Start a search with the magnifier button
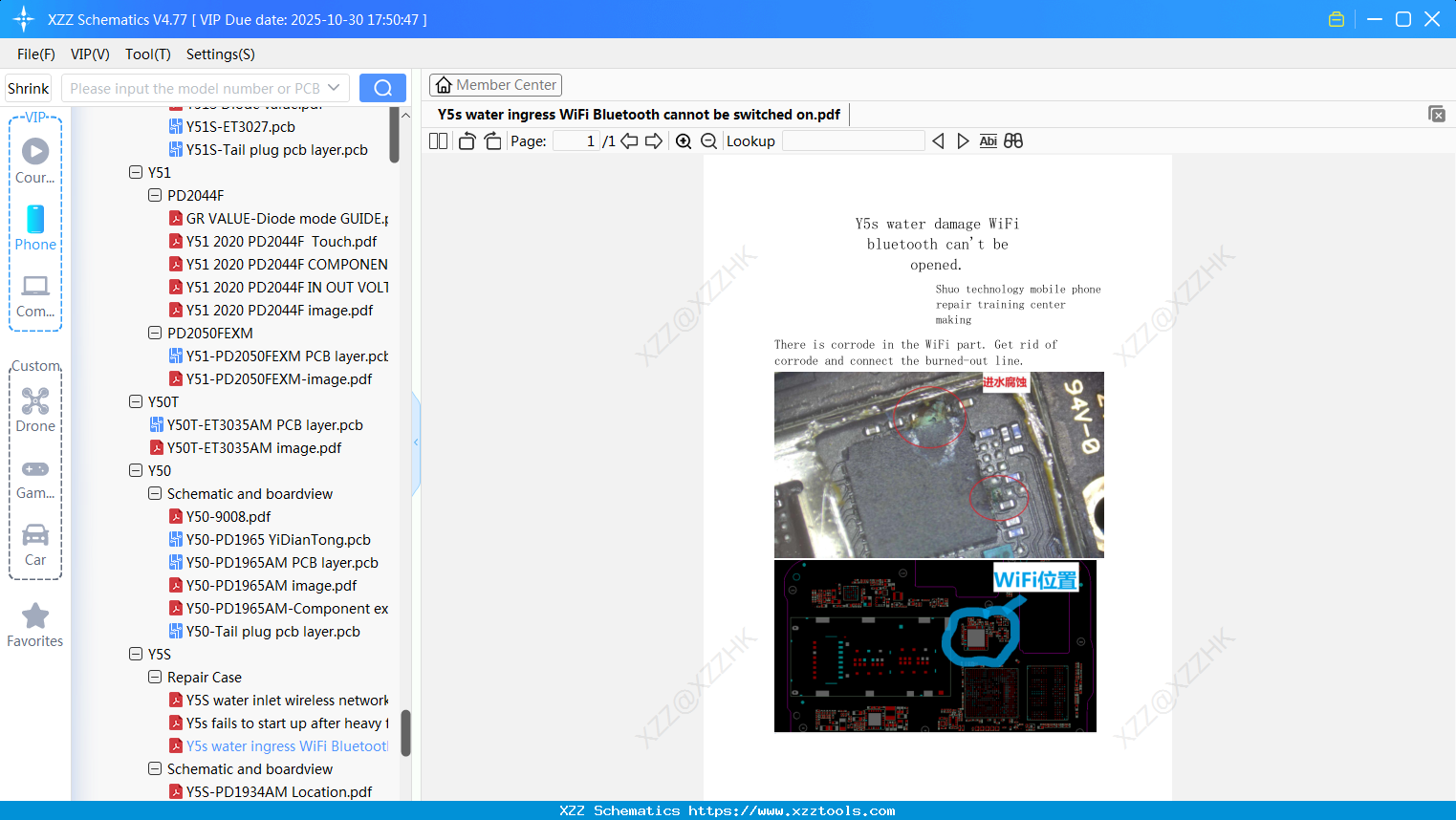Viewport: 1456px width, 820px height. pyautogui.click(x=381, y=87)
